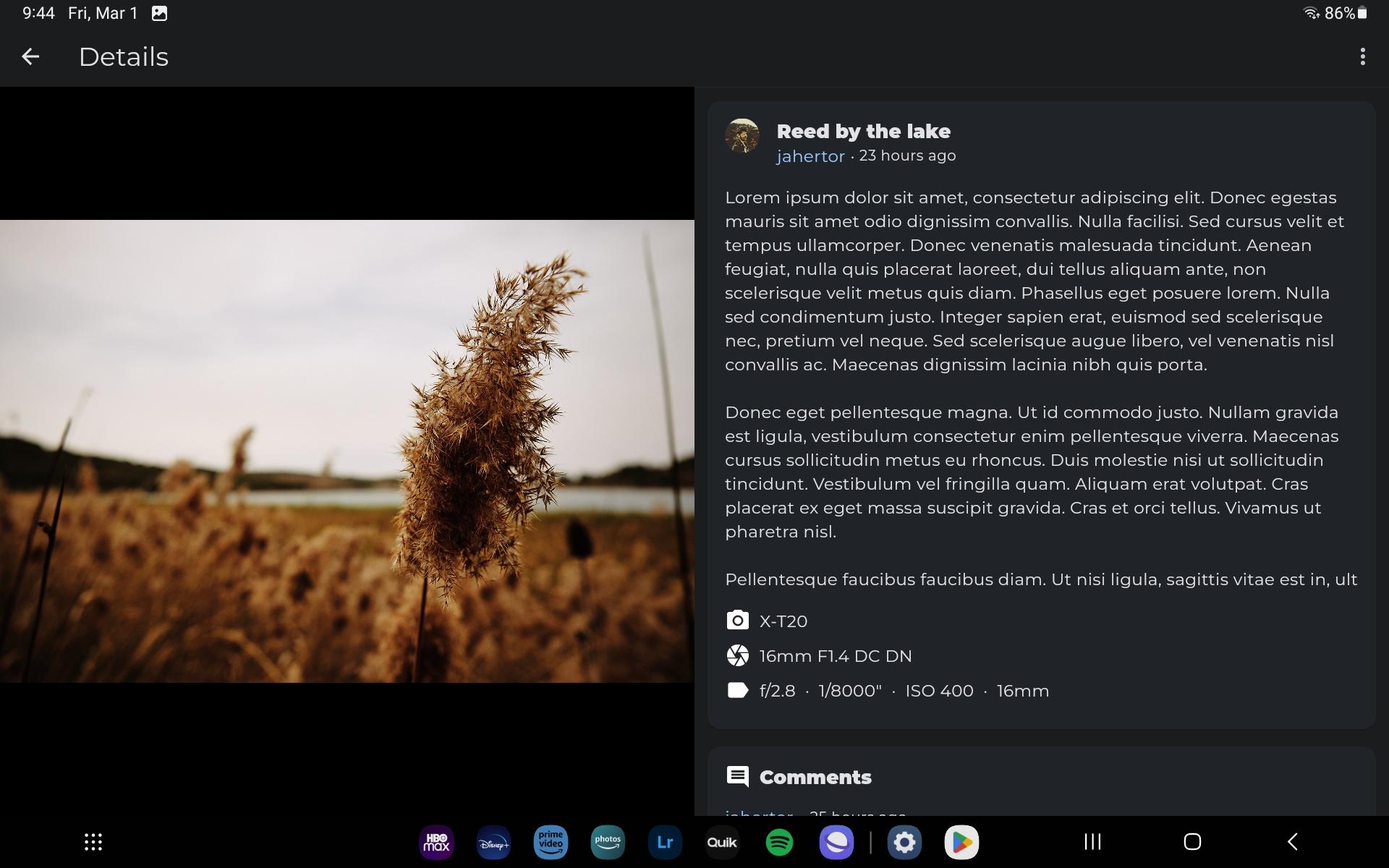
Task: Tap the "Fri, Mar 1" date
Action: [103, 13]
